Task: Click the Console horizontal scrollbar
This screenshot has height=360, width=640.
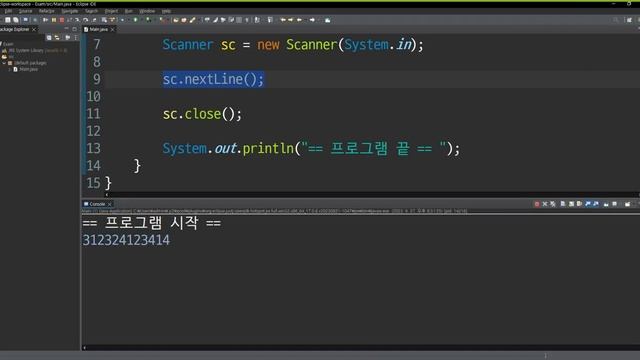Action: coord(361,348)
